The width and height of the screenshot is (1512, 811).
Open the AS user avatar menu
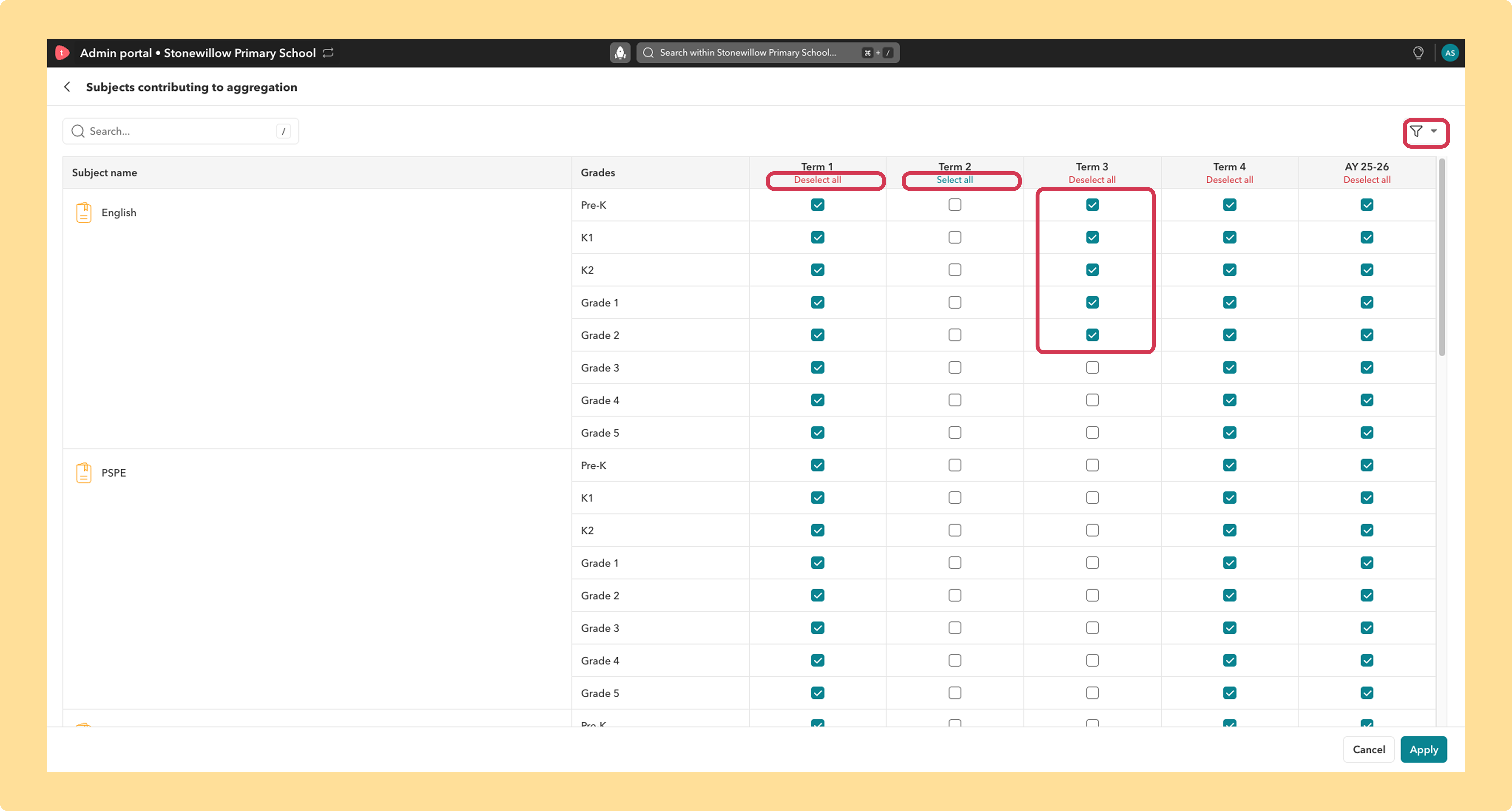1450,53
